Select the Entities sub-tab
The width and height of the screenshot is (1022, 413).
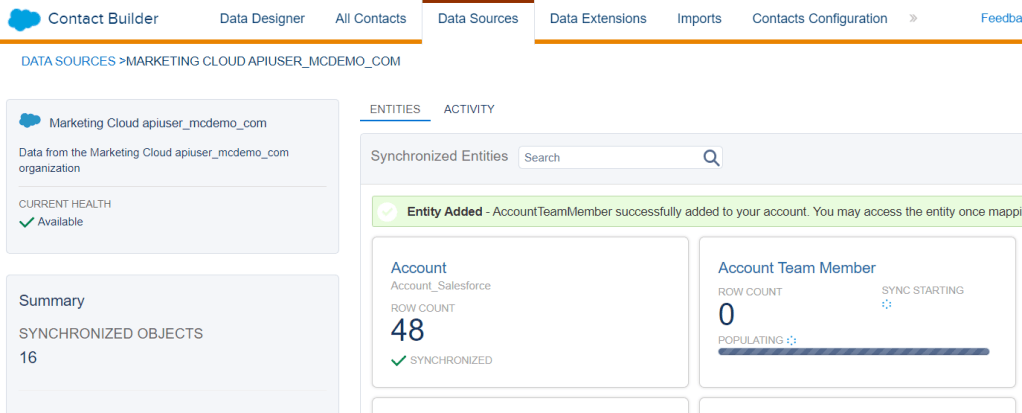[395, 109]
